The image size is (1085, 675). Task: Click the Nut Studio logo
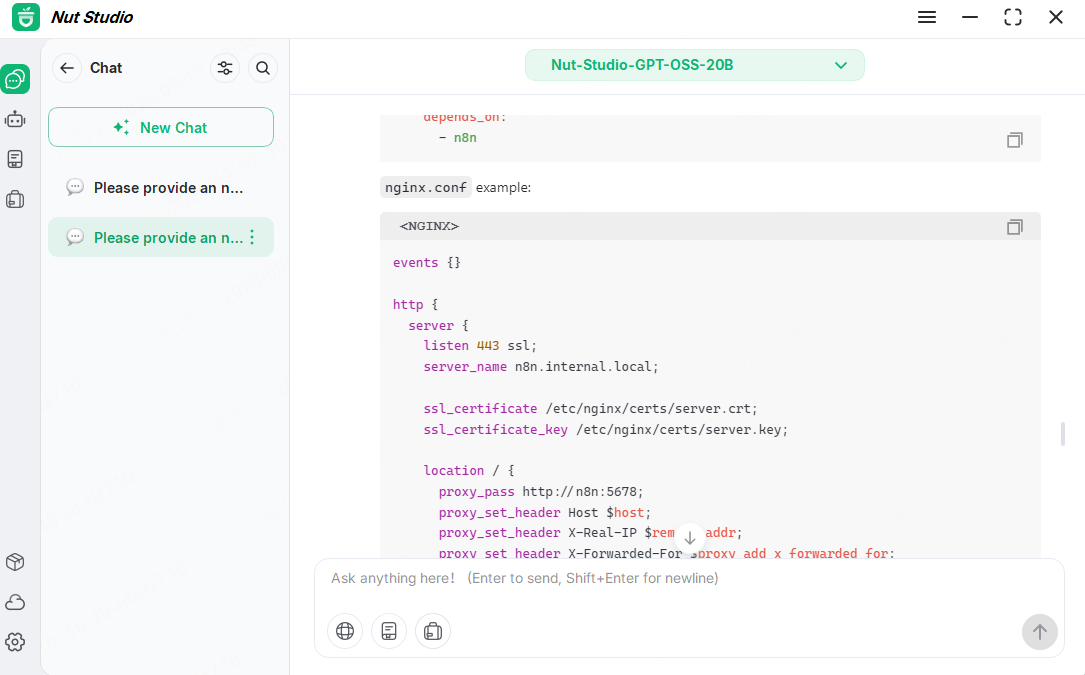pos(26,17)
